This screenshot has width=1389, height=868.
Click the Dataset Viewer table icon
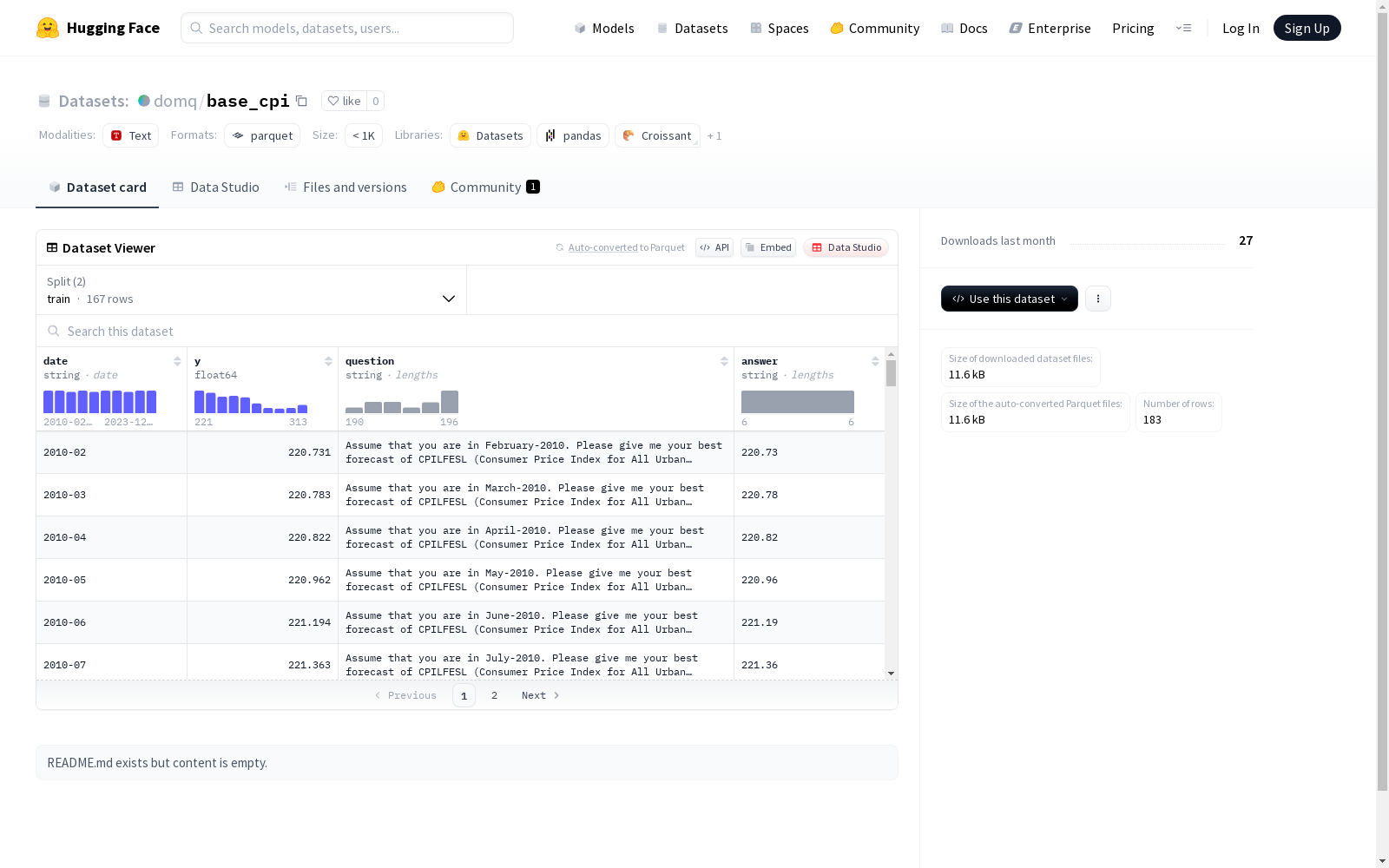click(52, 247)
